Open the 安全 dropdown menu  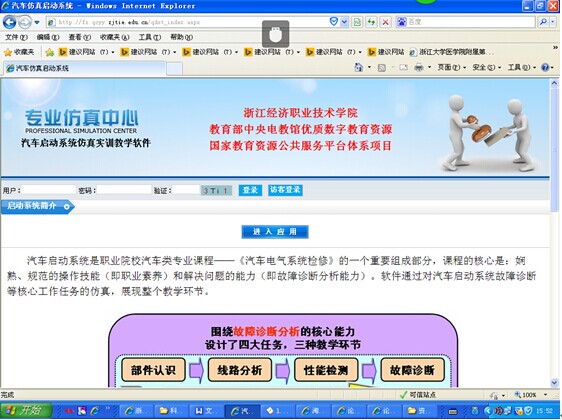(486, 67)
